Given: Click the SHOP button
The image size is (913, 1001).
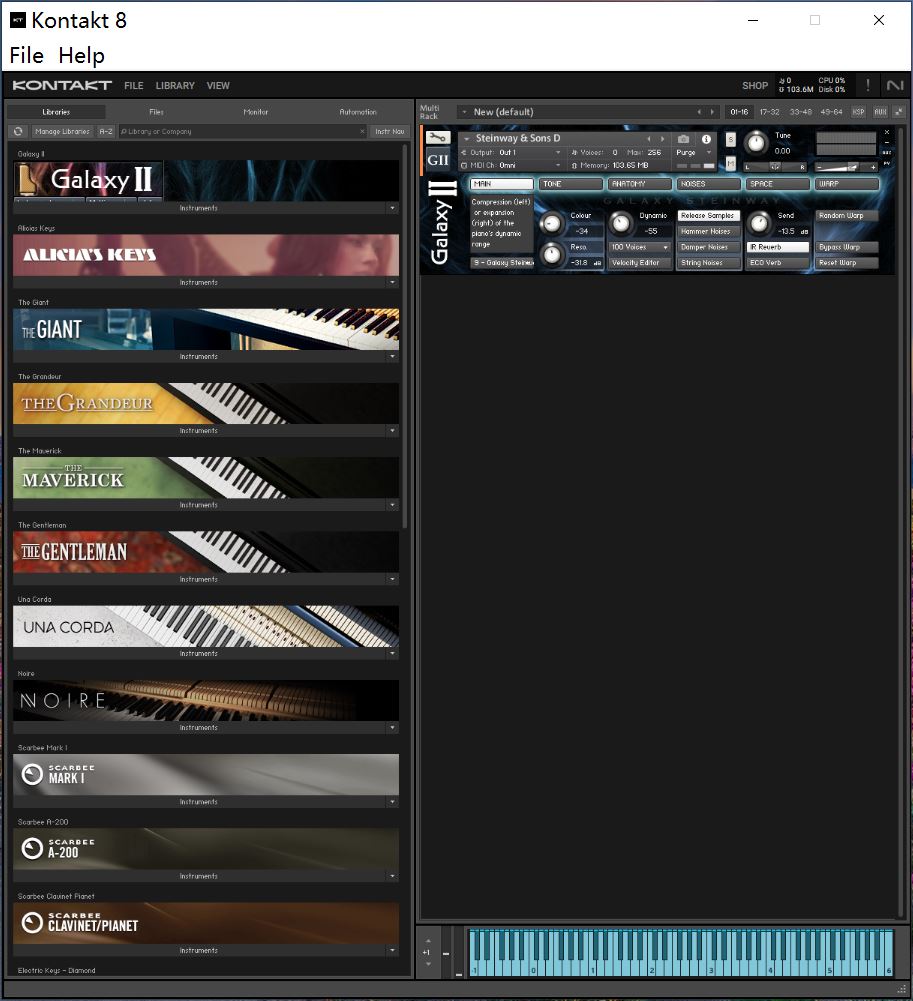Looking at the screenshot, I should point(755,86).
